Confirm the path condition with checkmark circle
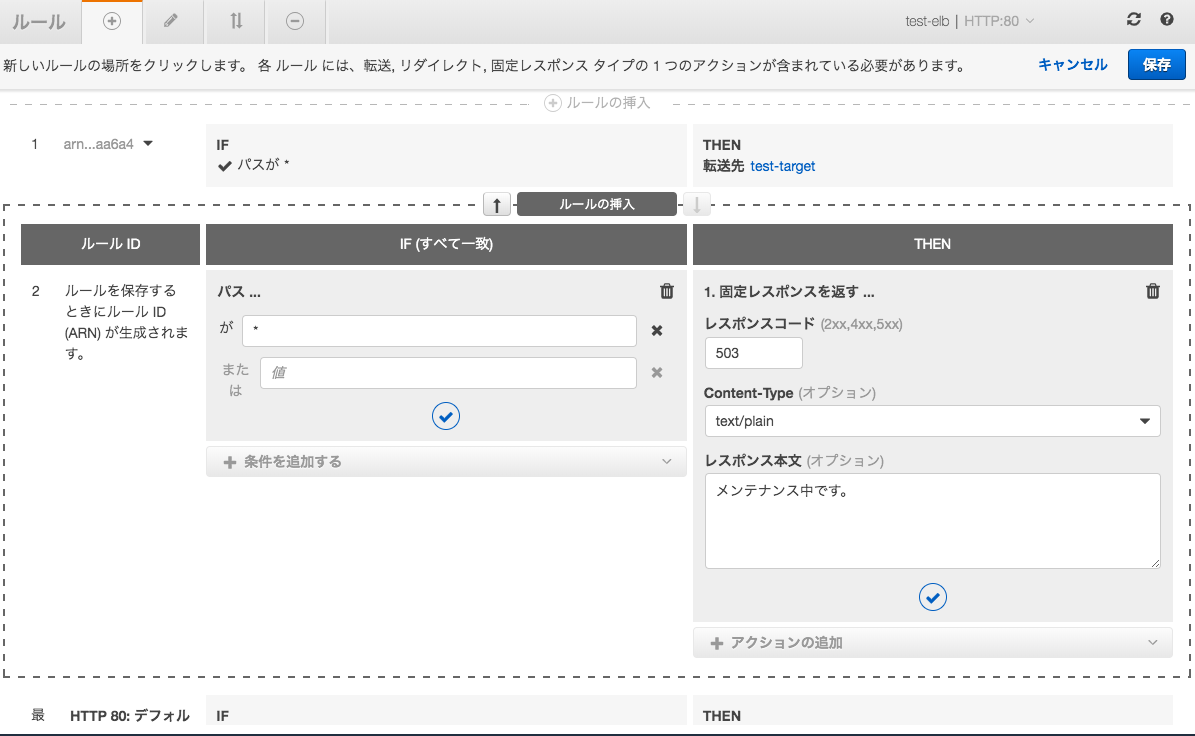The height and width of the screenshot is (736, 1195). point(446,416)
